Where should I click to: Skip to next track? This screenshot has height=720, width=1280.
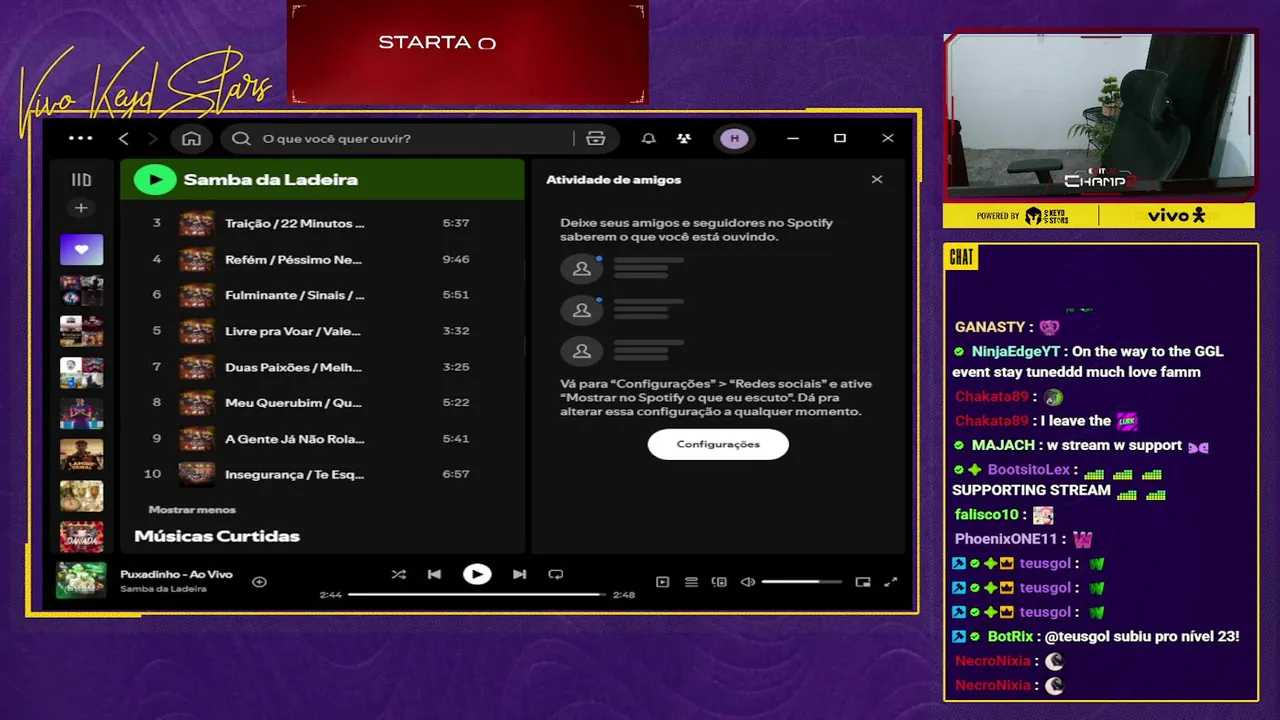point(519,574)
